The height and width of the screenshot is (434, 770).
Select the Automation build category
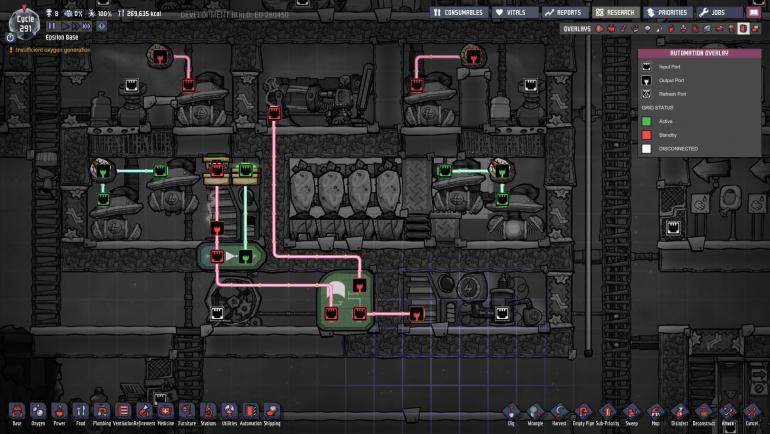[x=250, y=411]
